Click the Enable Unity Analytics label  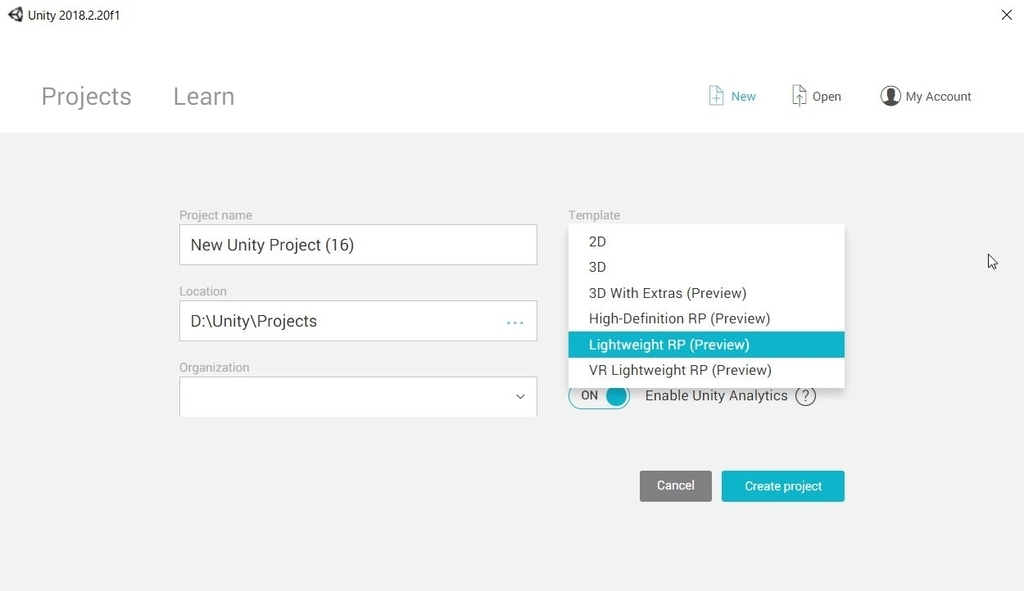(x=716, y=396)
